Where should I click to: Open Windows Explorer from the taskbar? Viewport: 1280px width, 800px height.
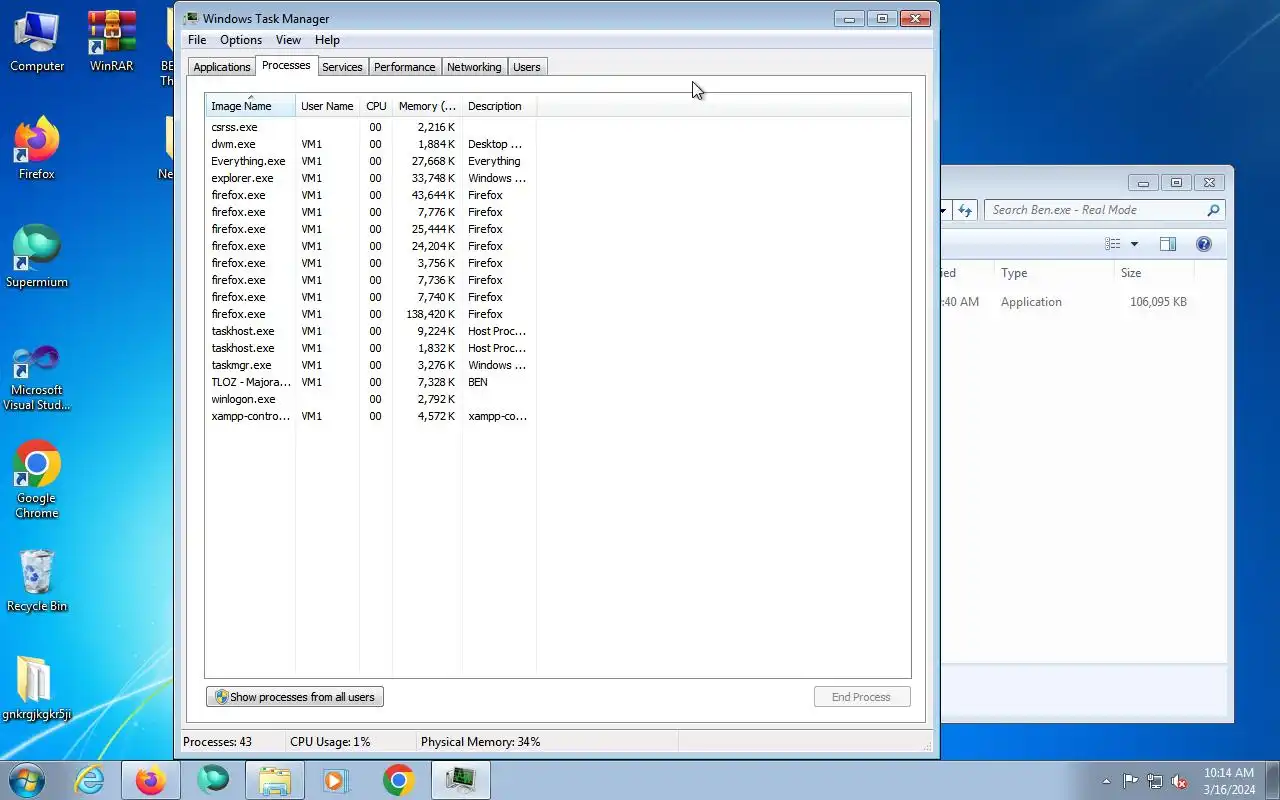pyautogui.click(x=274, y=780)
